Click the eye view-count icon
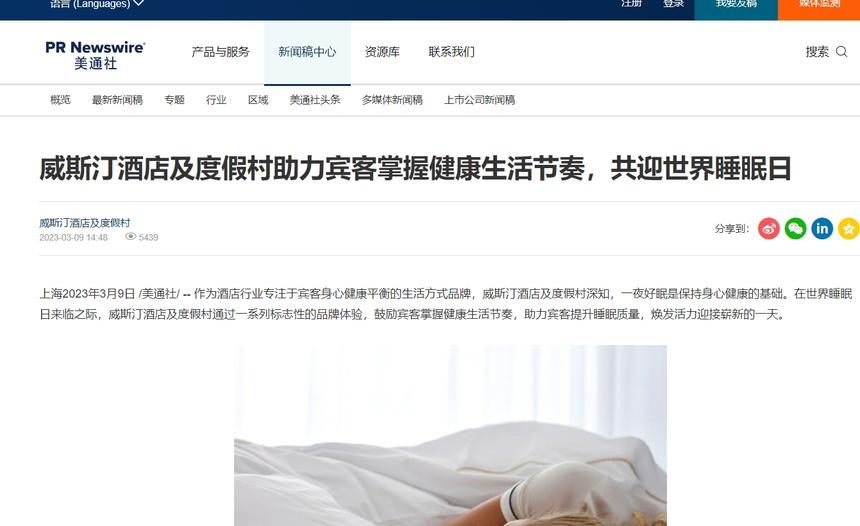860x526 pixels. (130, 237)
